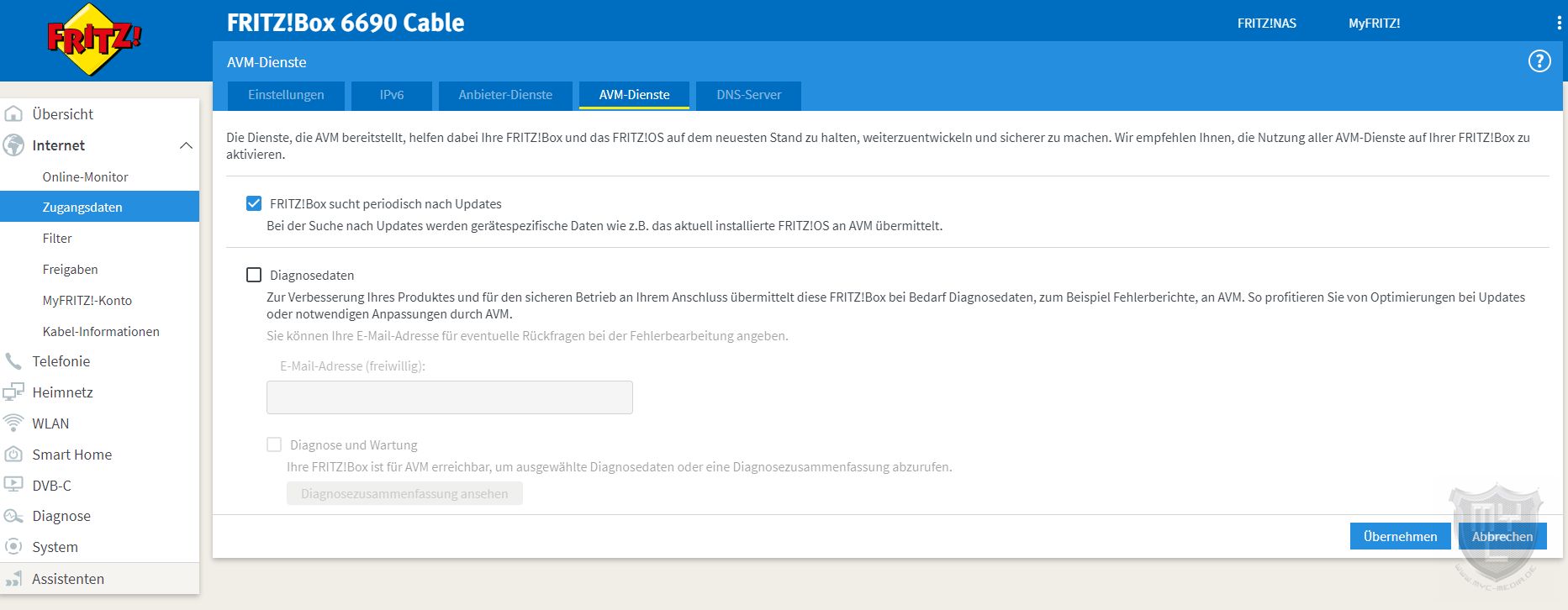Click the DVB-C monitor icon
The image size is (1568, 610).
point(13,486)
